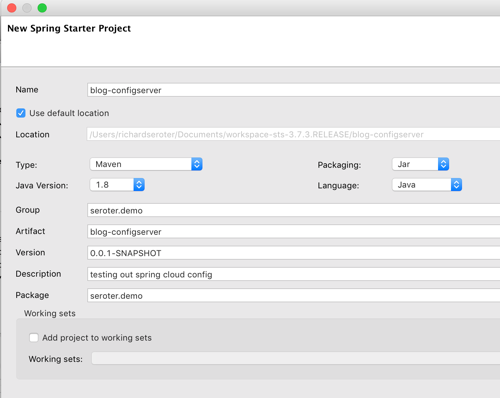Click the Java Version label
500x398 pixels.
[42, 185]
